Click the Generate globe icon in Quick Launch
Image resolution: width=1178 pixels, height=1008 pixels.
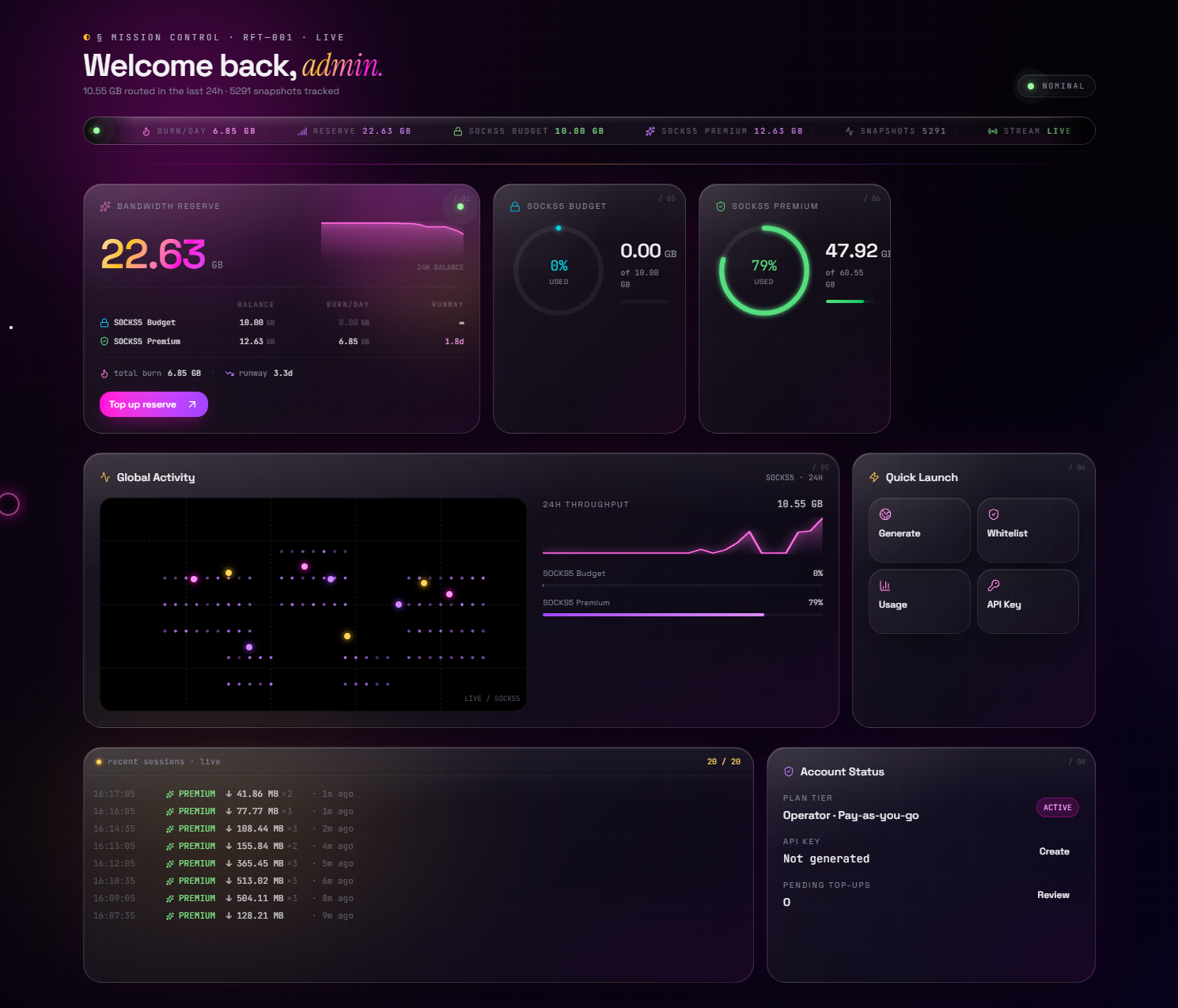885,514
